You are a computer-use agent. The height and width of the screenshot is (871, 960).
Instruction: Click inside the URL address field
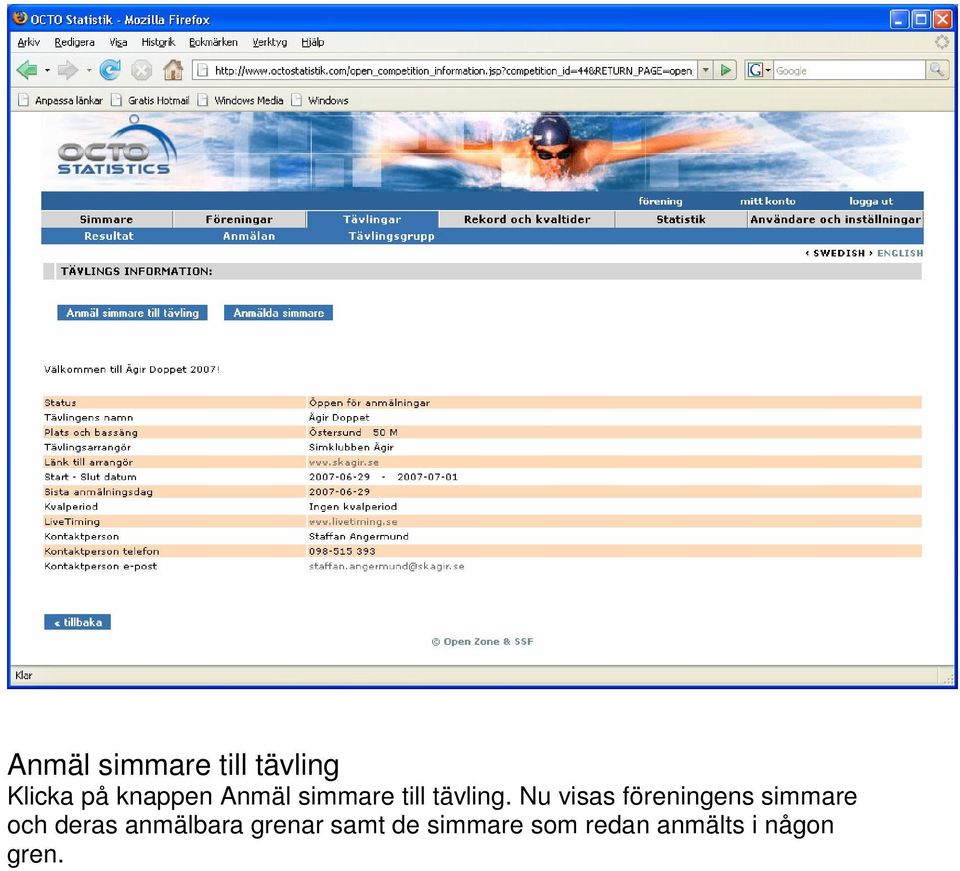tap(453, 70)
